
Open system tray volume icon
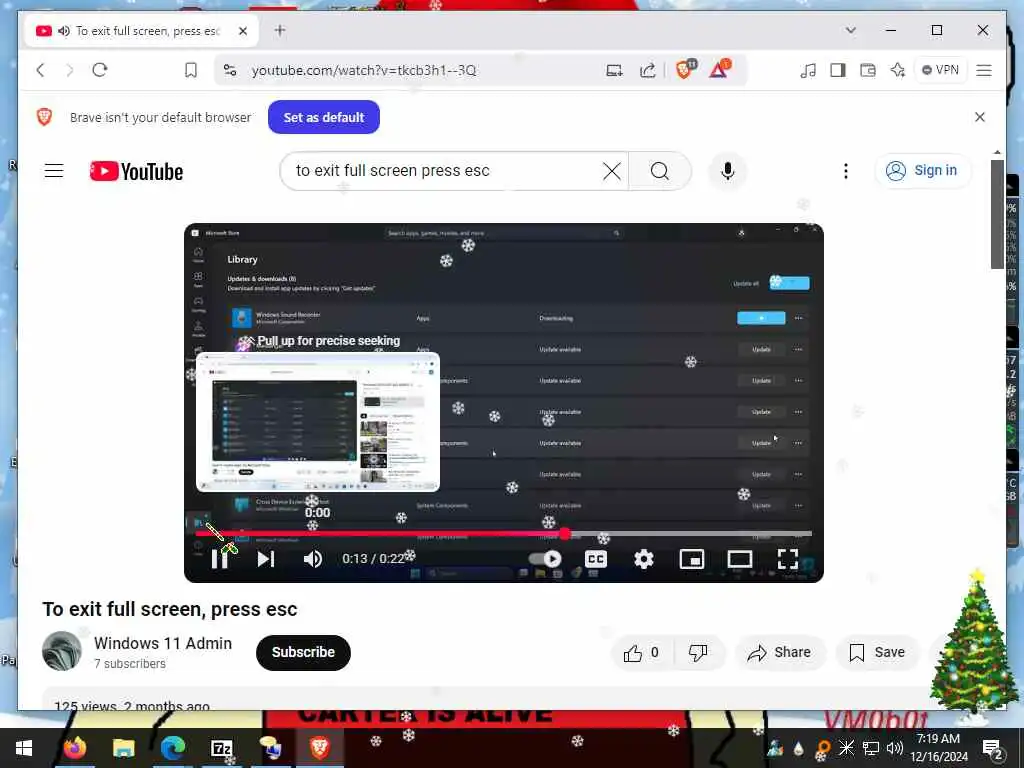(895, 748)
